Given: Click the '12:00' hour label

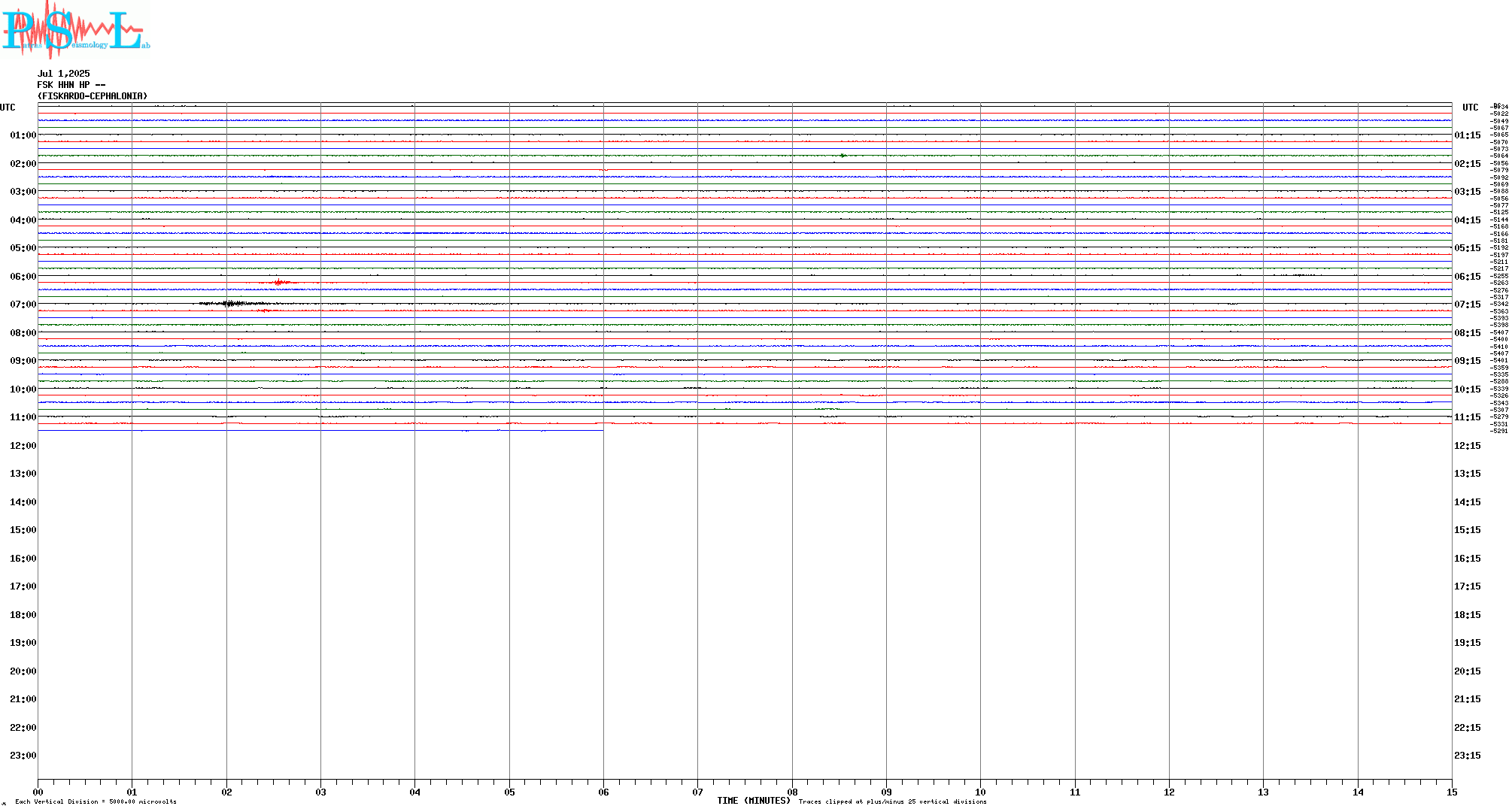Looking at the screenshot, I should pos(23,446).
